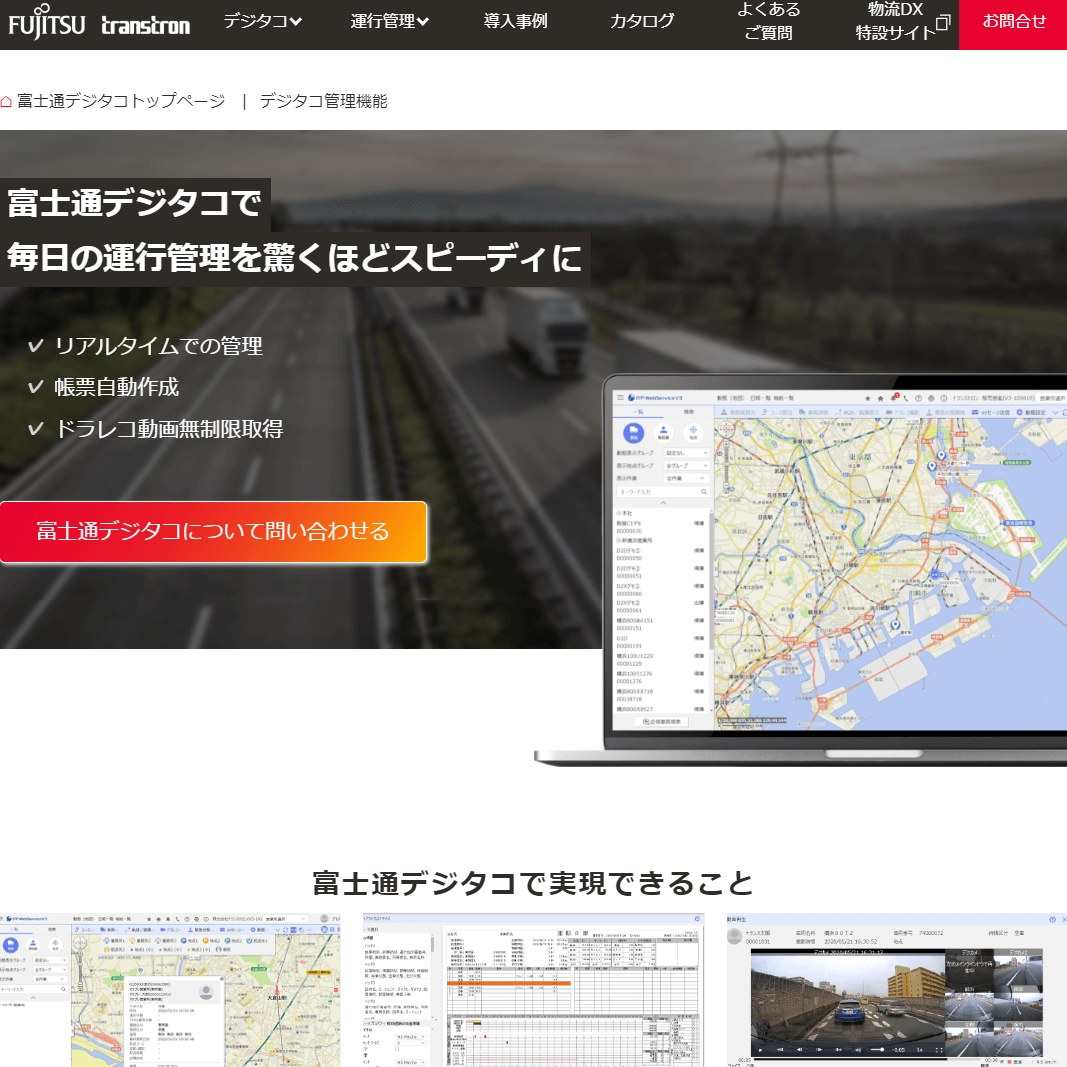
Task: Click the home icon in the breadcrumb
Action: click(x=7, y=101)
